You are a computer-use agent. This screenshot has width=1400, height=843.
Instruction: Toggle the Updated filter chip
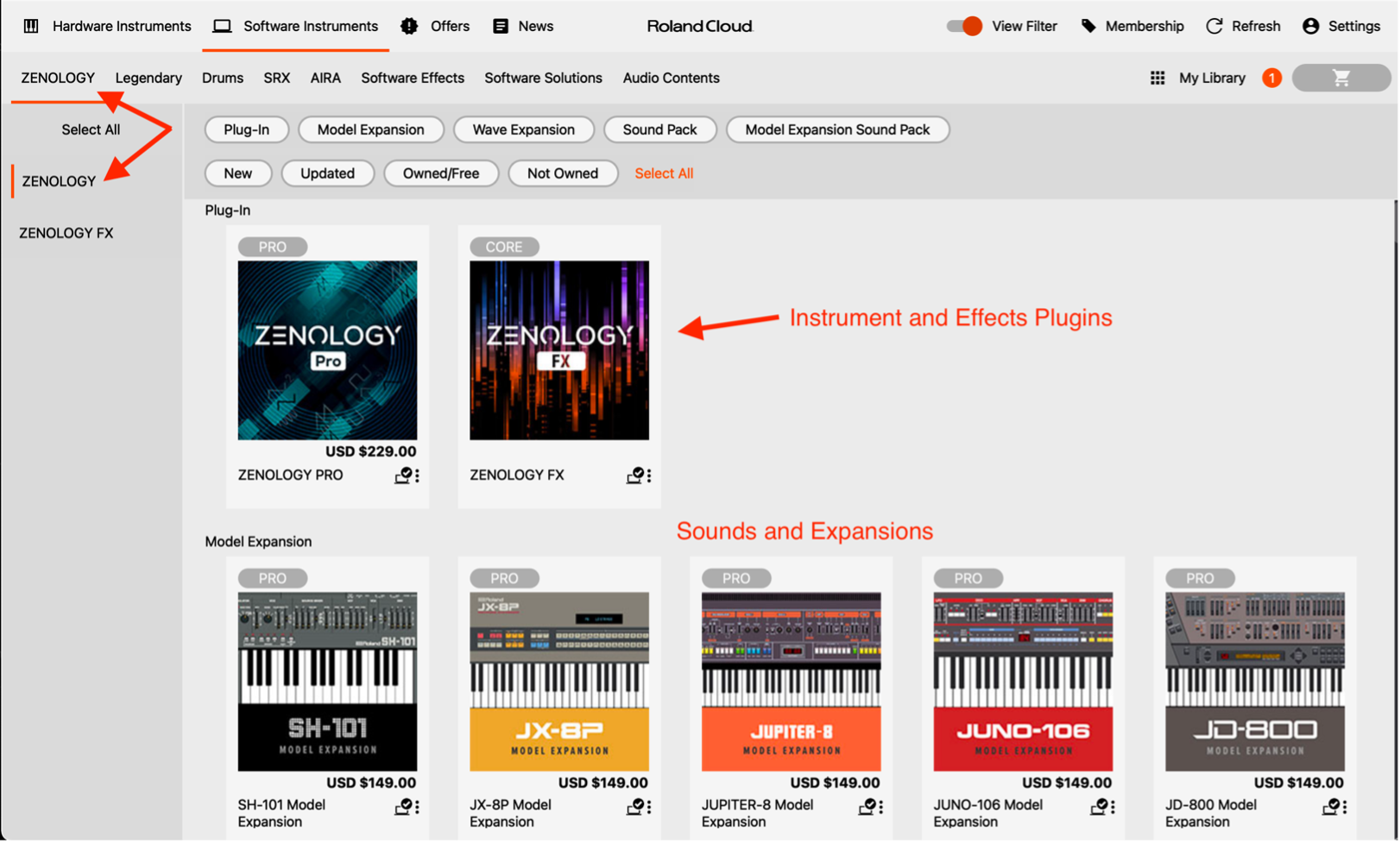click(x=327, y=173)
